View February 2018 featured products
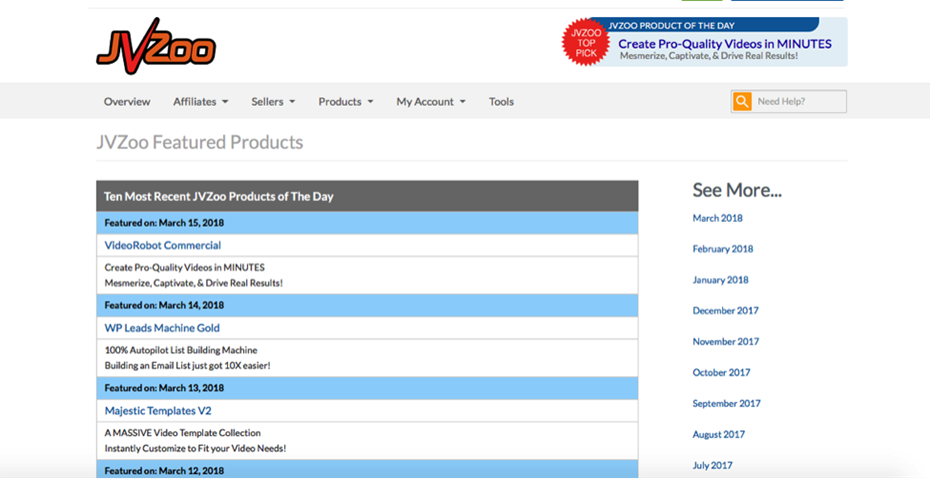930x479 pixels. tap(722, 249)
